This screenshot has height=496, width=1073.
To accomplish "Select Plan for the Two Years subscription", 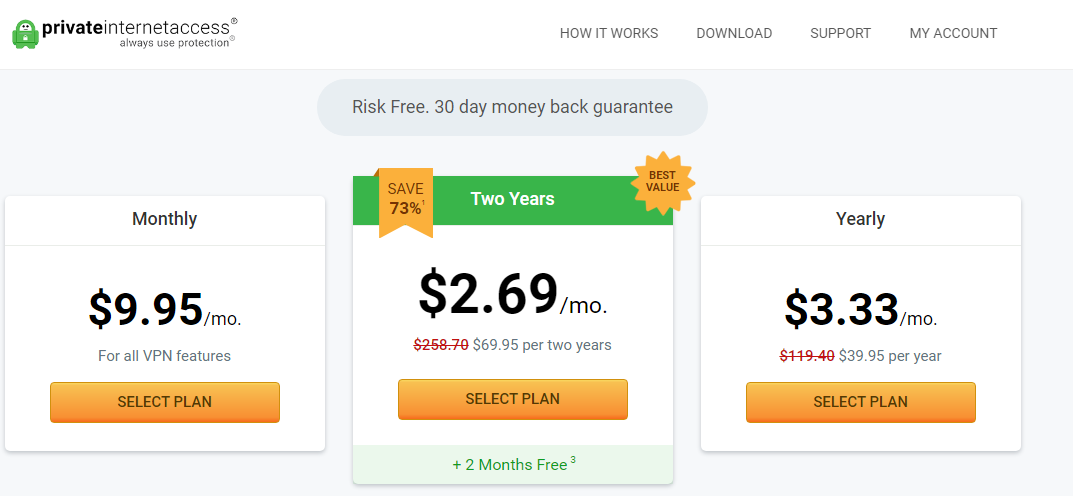I will (x=513, y=399).
